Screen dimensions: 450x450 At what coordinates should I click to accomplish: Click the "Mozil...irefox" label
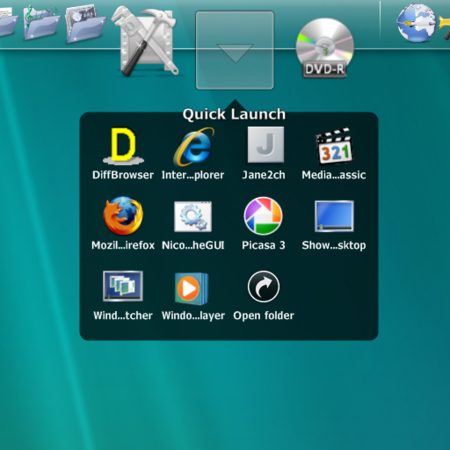(123, 245)
